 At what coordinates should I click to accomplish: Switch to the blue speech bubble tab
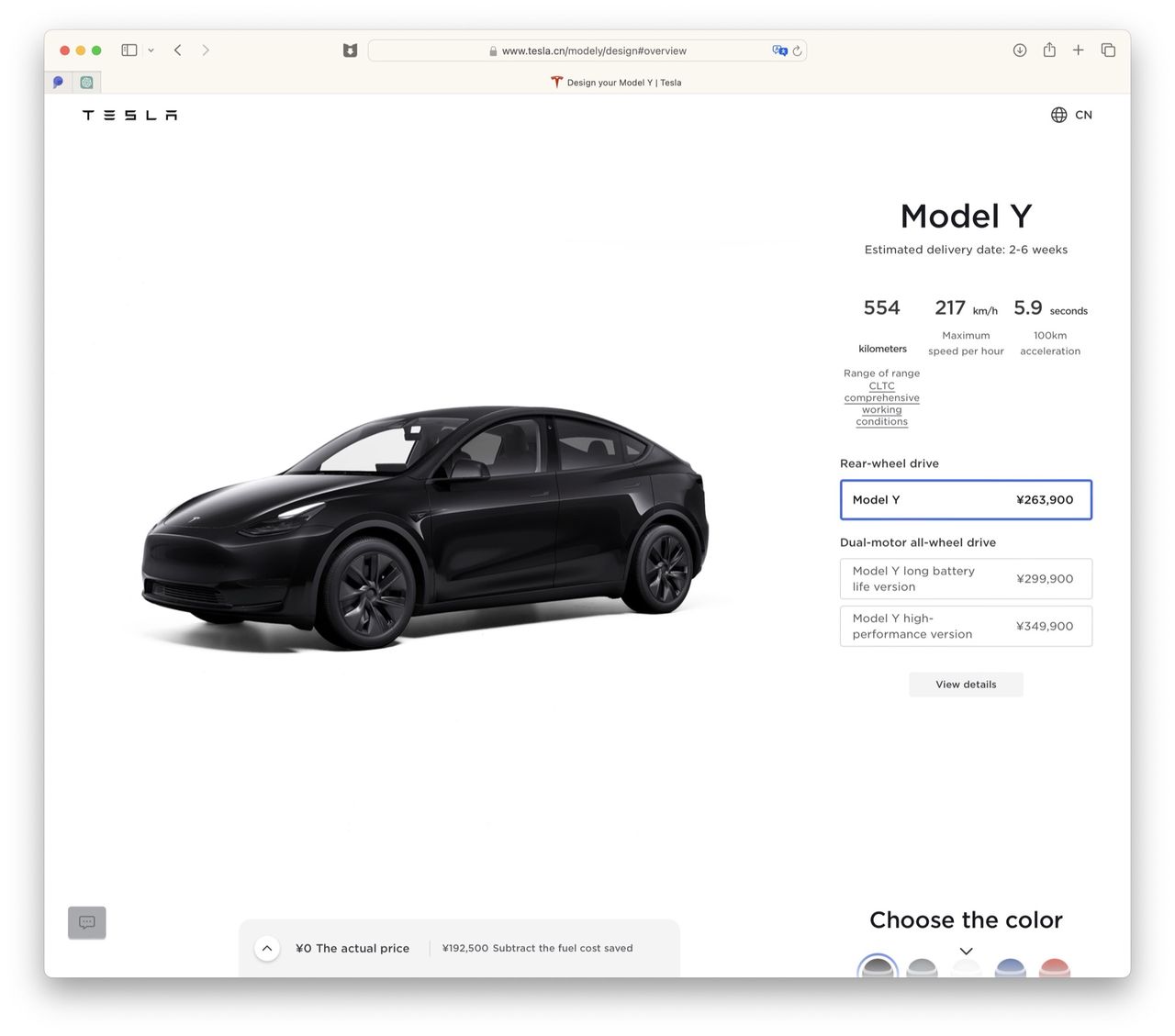58,82
